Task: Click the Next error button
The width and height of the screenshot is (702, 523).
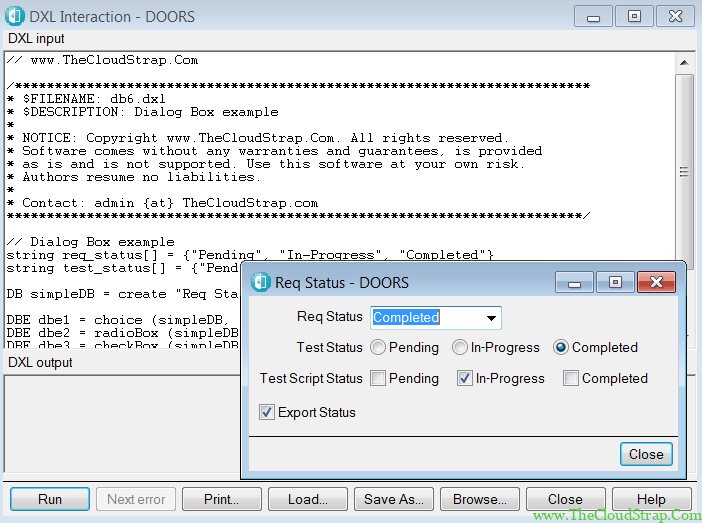Action: click(x=136, y=499)
